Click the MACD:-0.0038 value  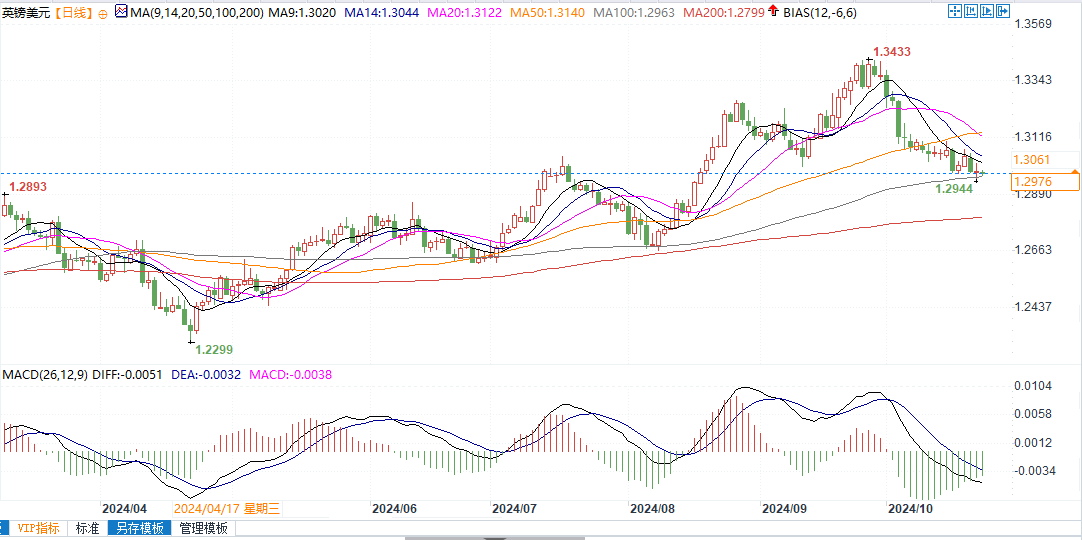[x=291, y=375]
